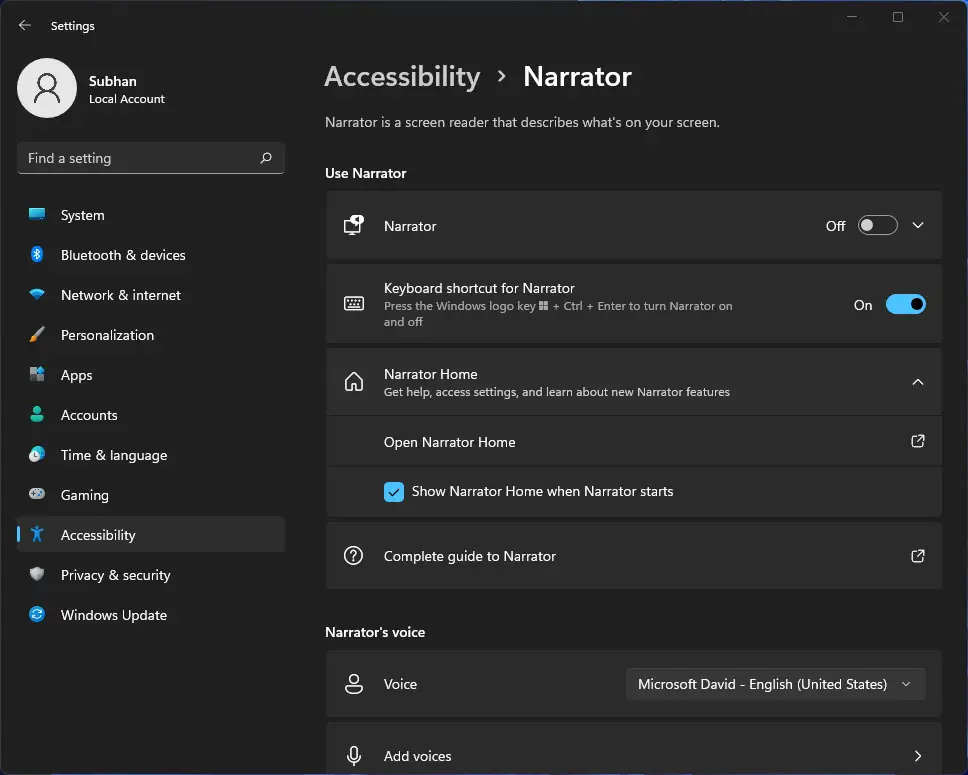Click the question mark guide icon
Viewport: 968px width, 775px height.
click(354, 556)
